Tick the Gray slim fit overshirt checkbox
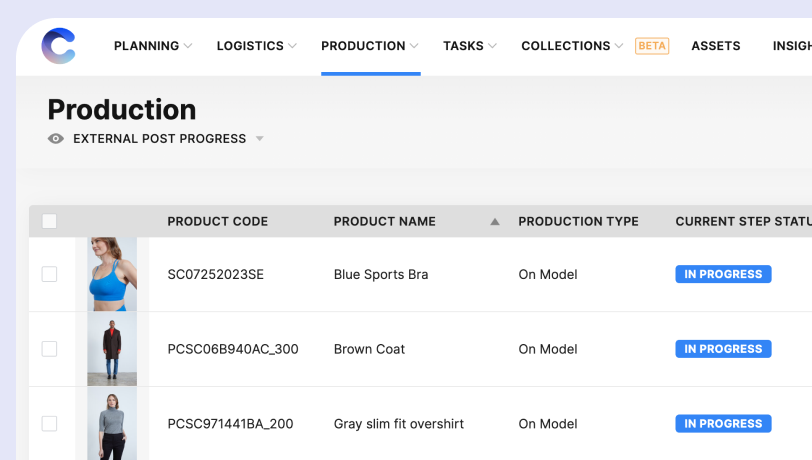 pos(49,424)
